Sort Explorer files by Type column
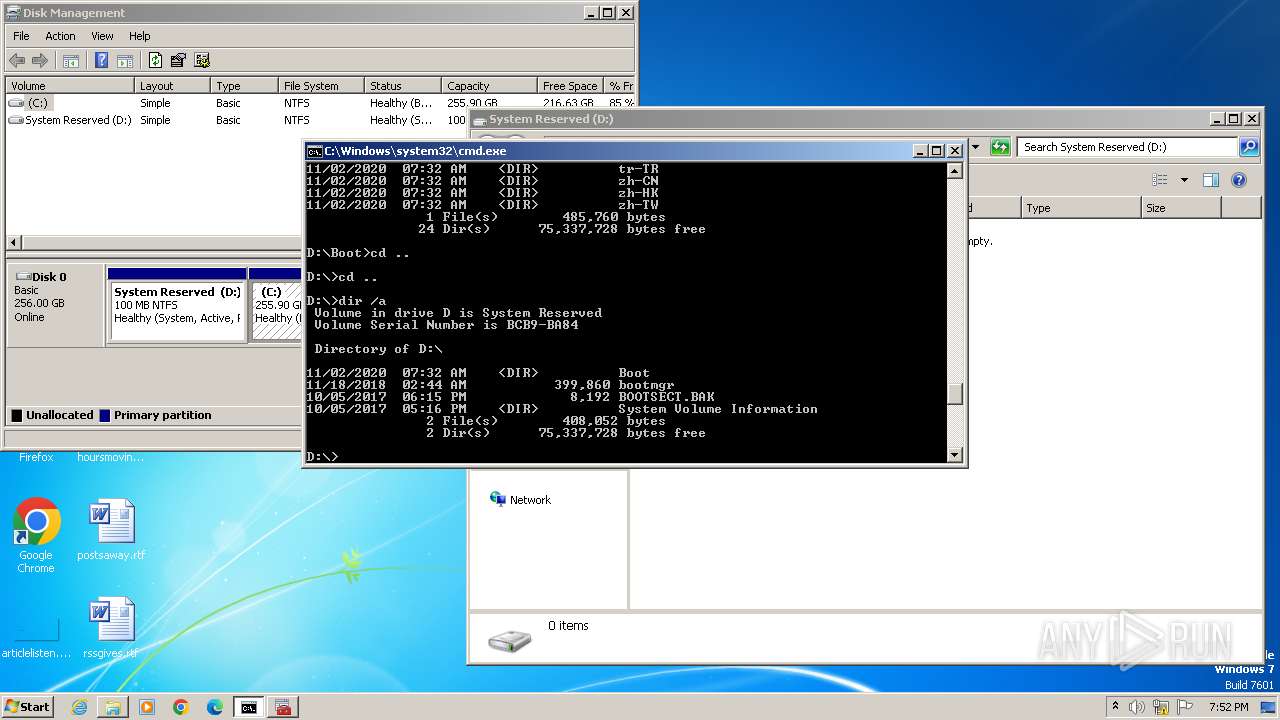 click(1081, 208)
